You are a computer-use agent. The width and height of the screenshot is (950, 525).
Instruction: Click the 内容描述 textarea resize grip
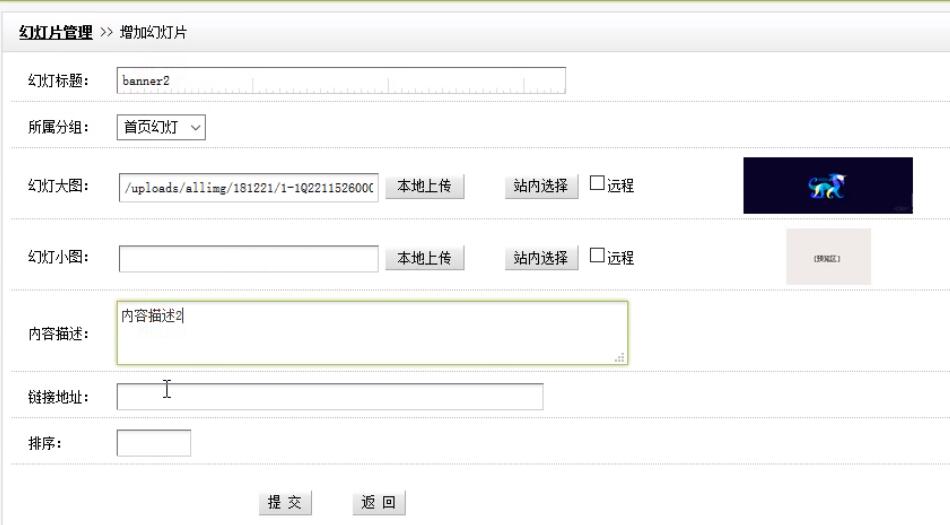coord(620,357)
